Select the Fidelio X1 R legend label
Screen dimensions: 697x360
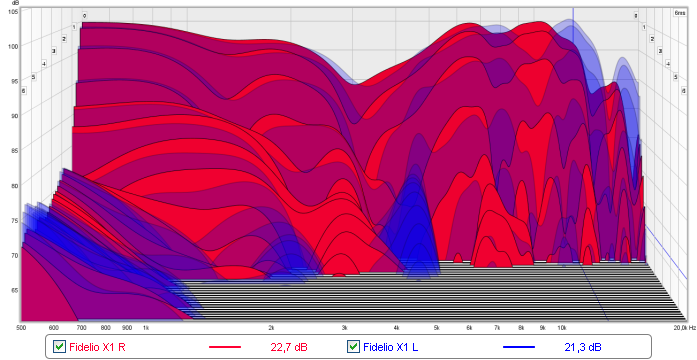point(97,347)
